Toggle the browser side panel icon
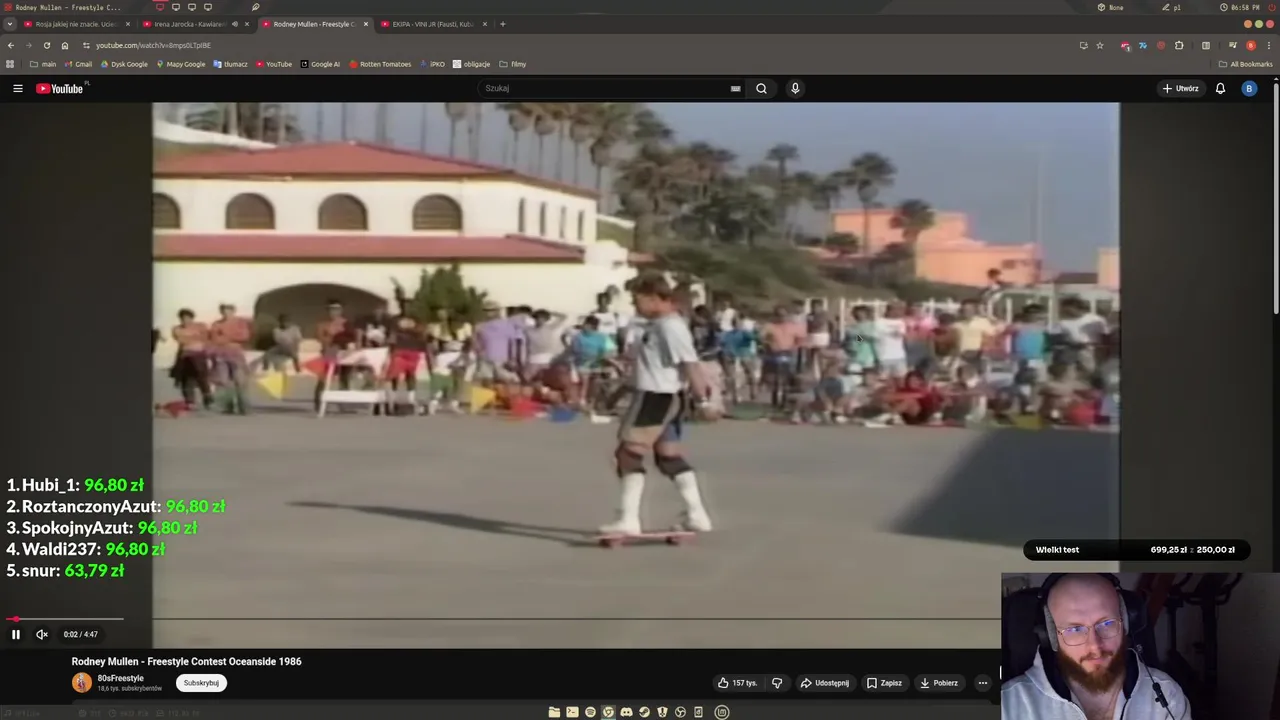 (1206, 45)
